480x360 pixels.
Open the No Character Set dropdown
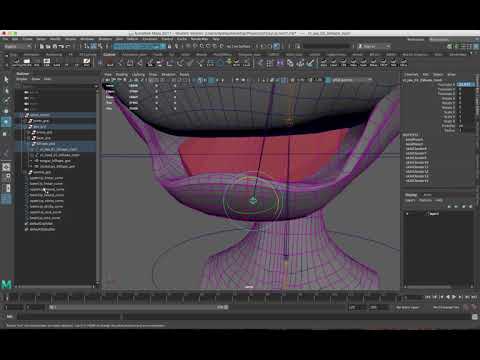pyautogui.click(x=446, y=307)
